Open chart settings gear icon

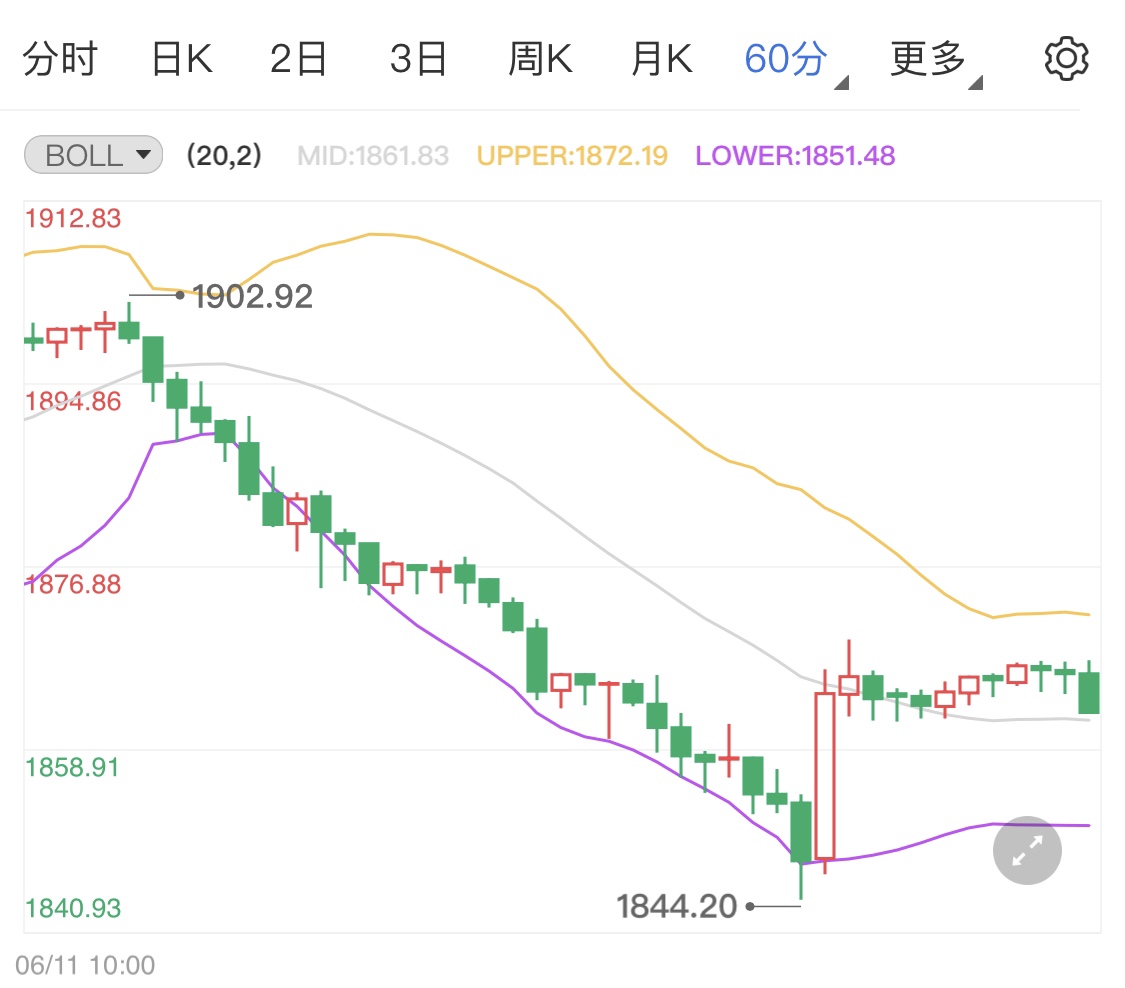point(1065,59)
